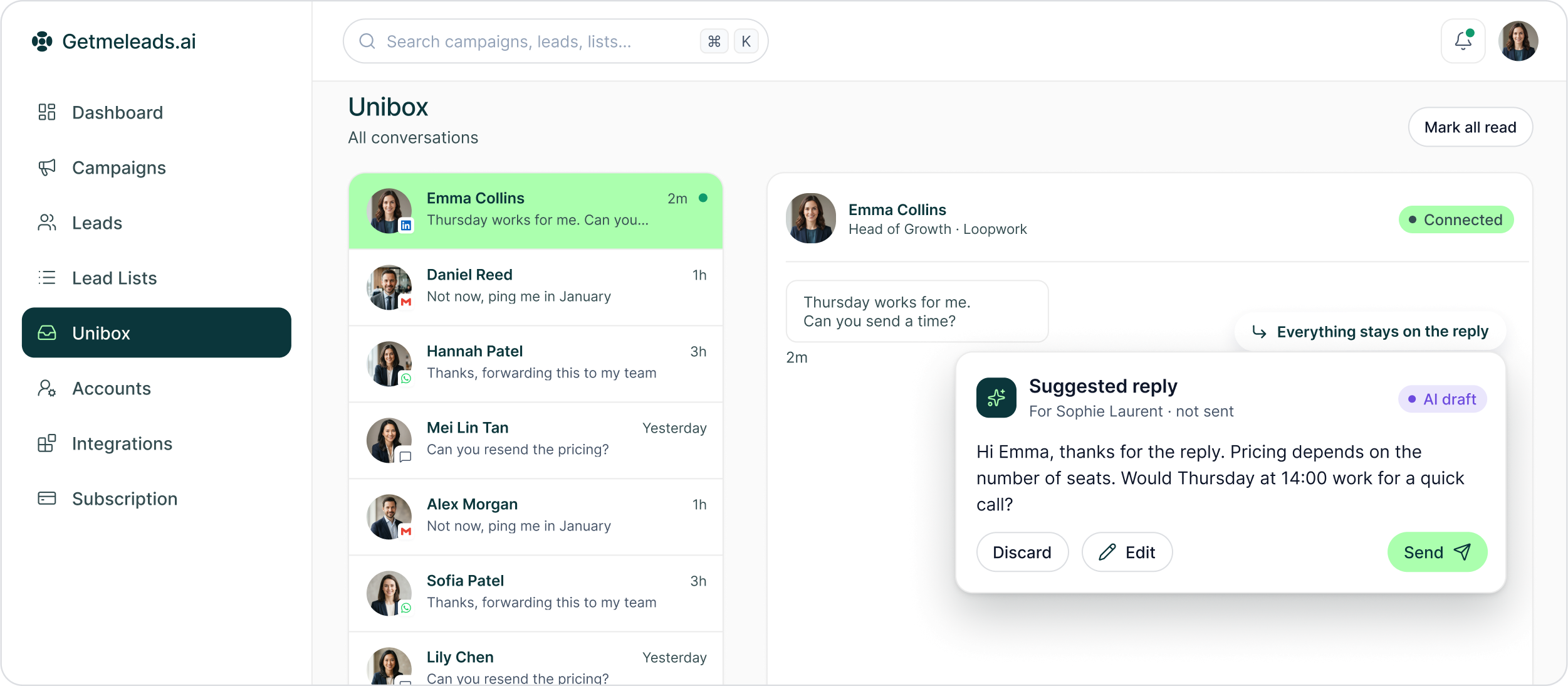Focus the search campaigns input field
The height and width of the screenshot is (686, 1568).
tap(555, 41)
